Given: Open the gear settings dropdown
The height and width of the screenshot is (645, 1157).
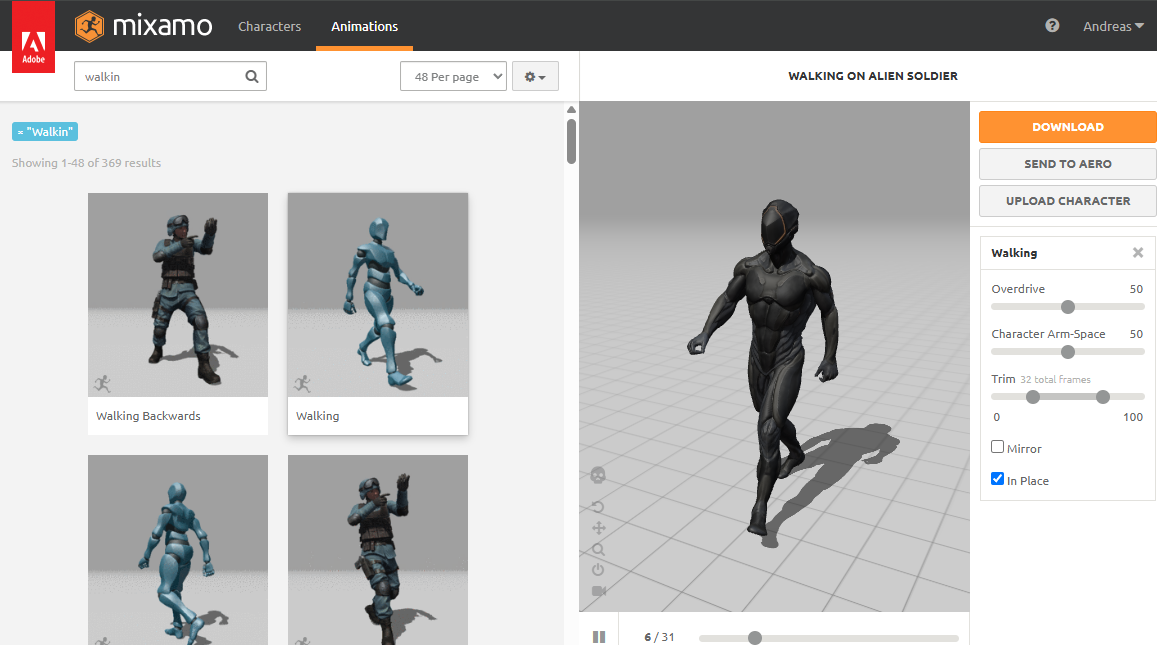Looking at the screenshot, I should pyautogui.click(x=535, y=76).
